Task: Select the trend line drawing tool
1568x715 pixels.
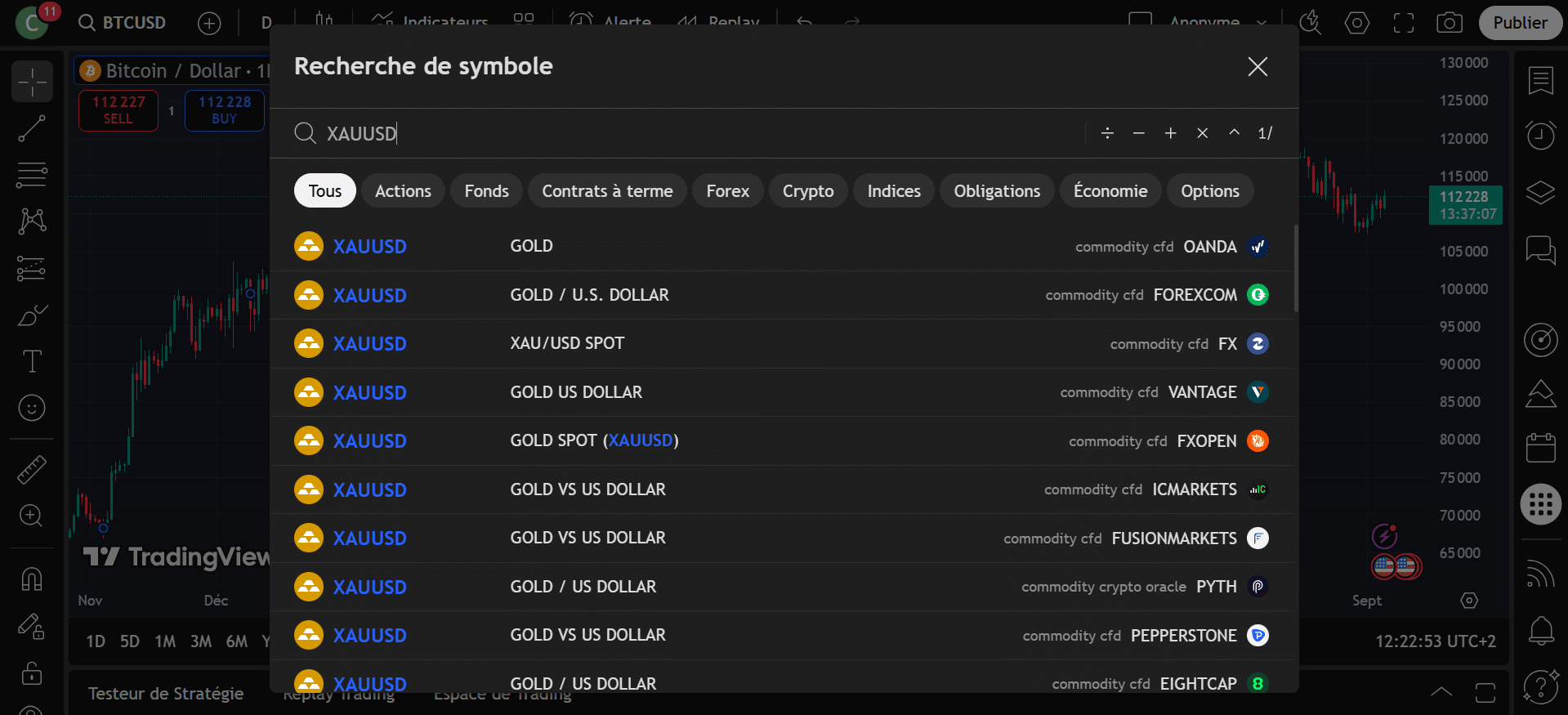Action: [x=32, y=128]
